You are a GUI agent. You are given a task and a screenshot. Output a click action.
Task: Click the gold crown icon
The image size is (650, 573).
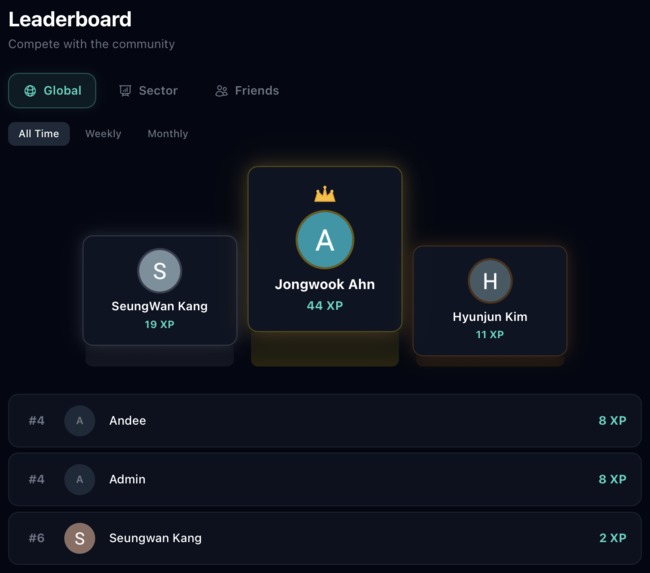(x=325, y=194)
